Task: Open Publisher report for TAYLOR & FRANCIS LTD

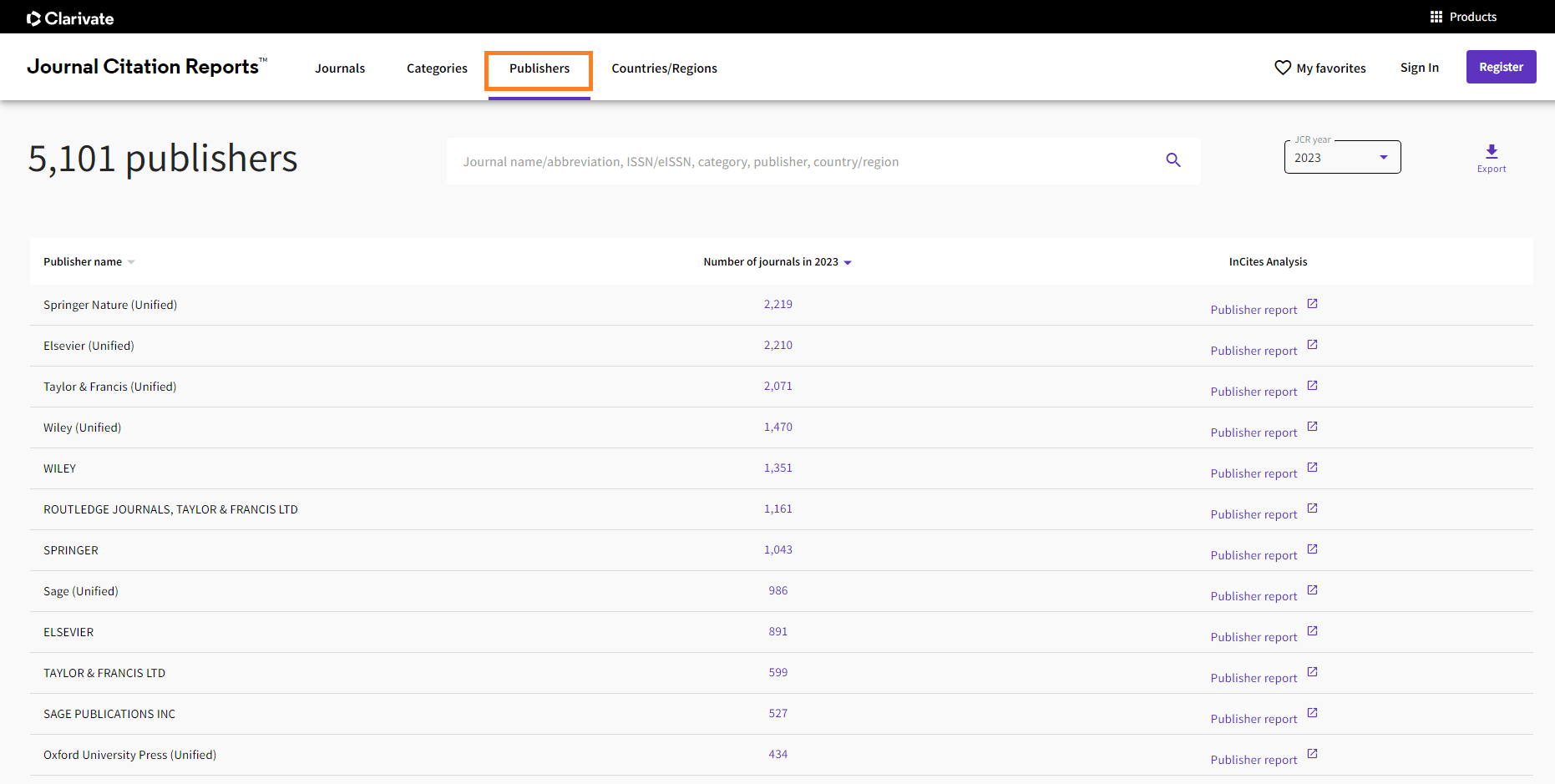Action: pos(1254,678)
